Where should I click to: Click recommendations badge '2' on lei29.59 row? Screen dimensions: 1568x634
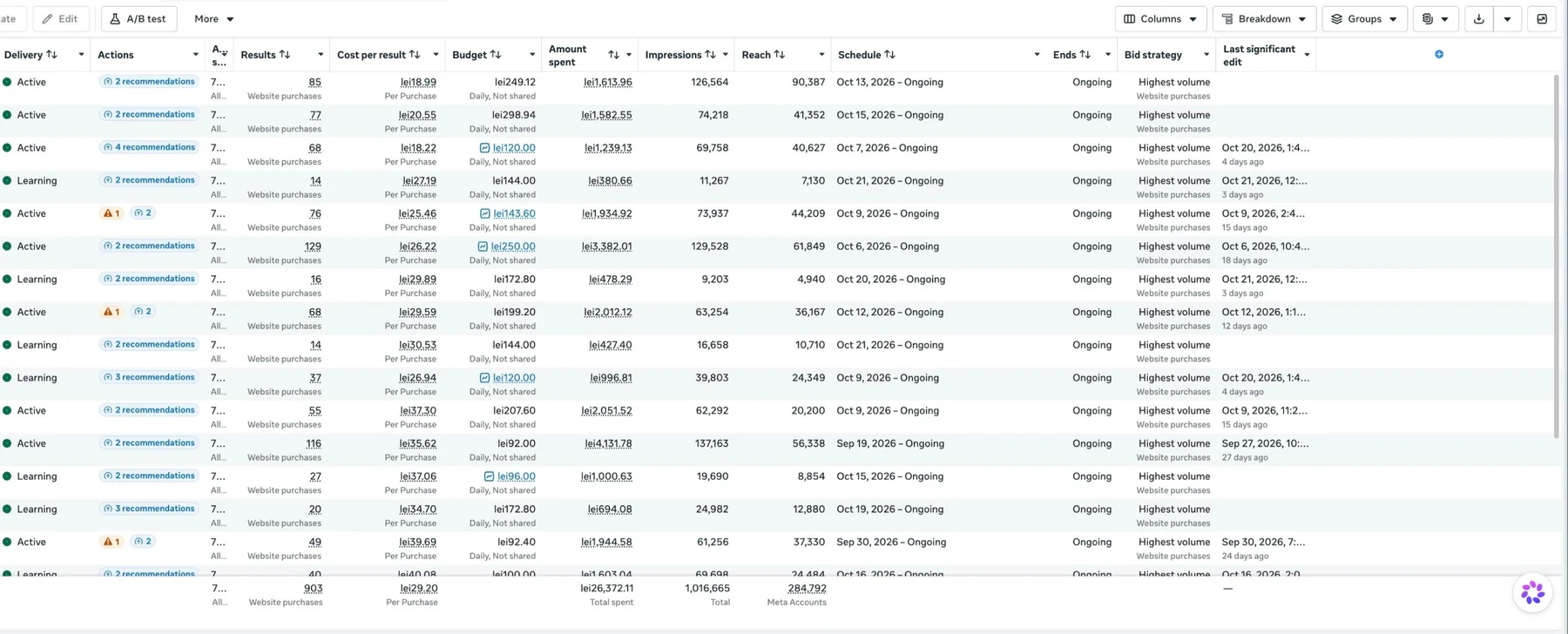(x=143, y=312)
